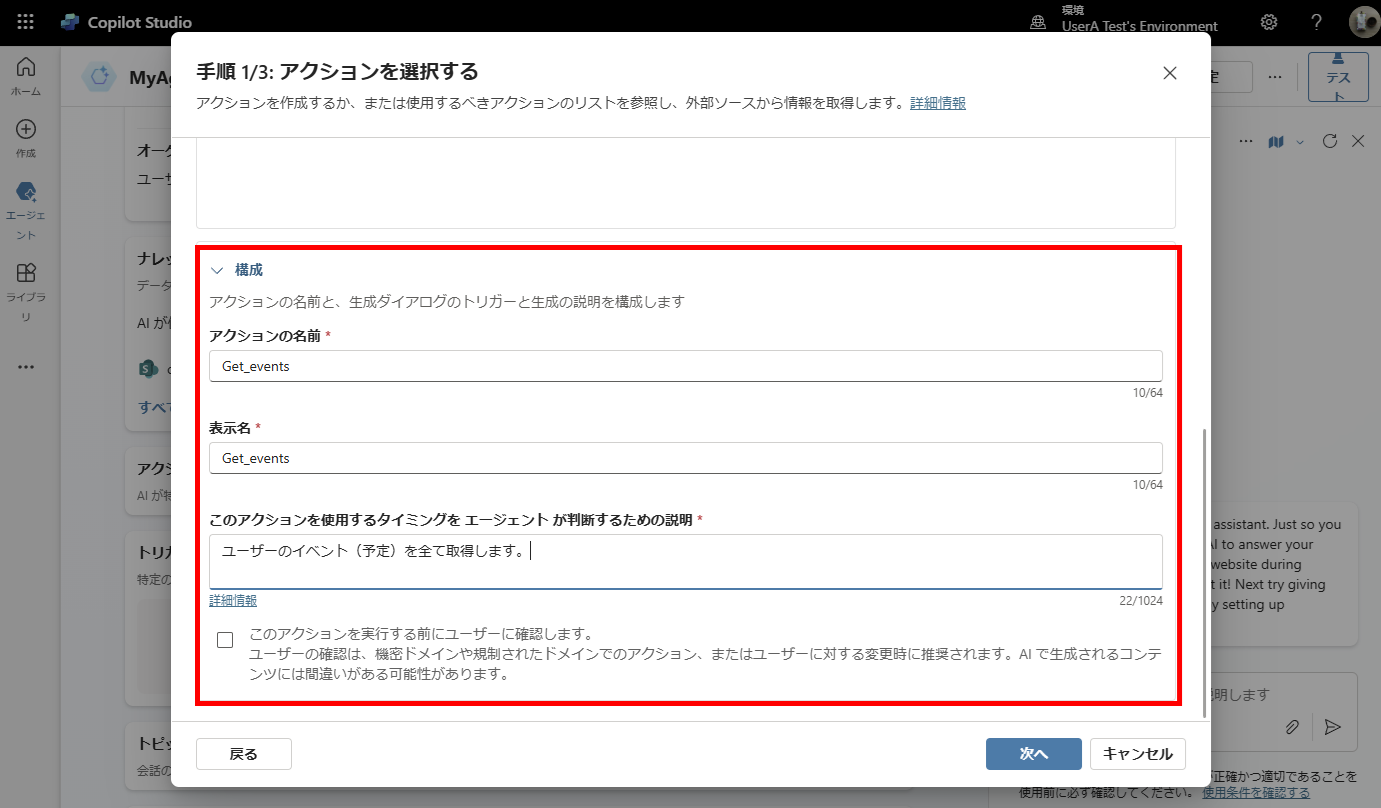Click the dialog's vertical scrollbar
Screen dimensions: 1381x808
coord(1206,570)
